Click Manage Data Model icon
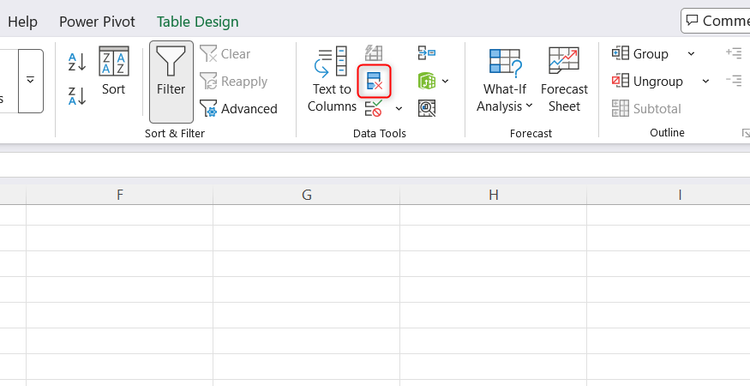Viewport: 750px width, 386px height. (x=426, y=109)
